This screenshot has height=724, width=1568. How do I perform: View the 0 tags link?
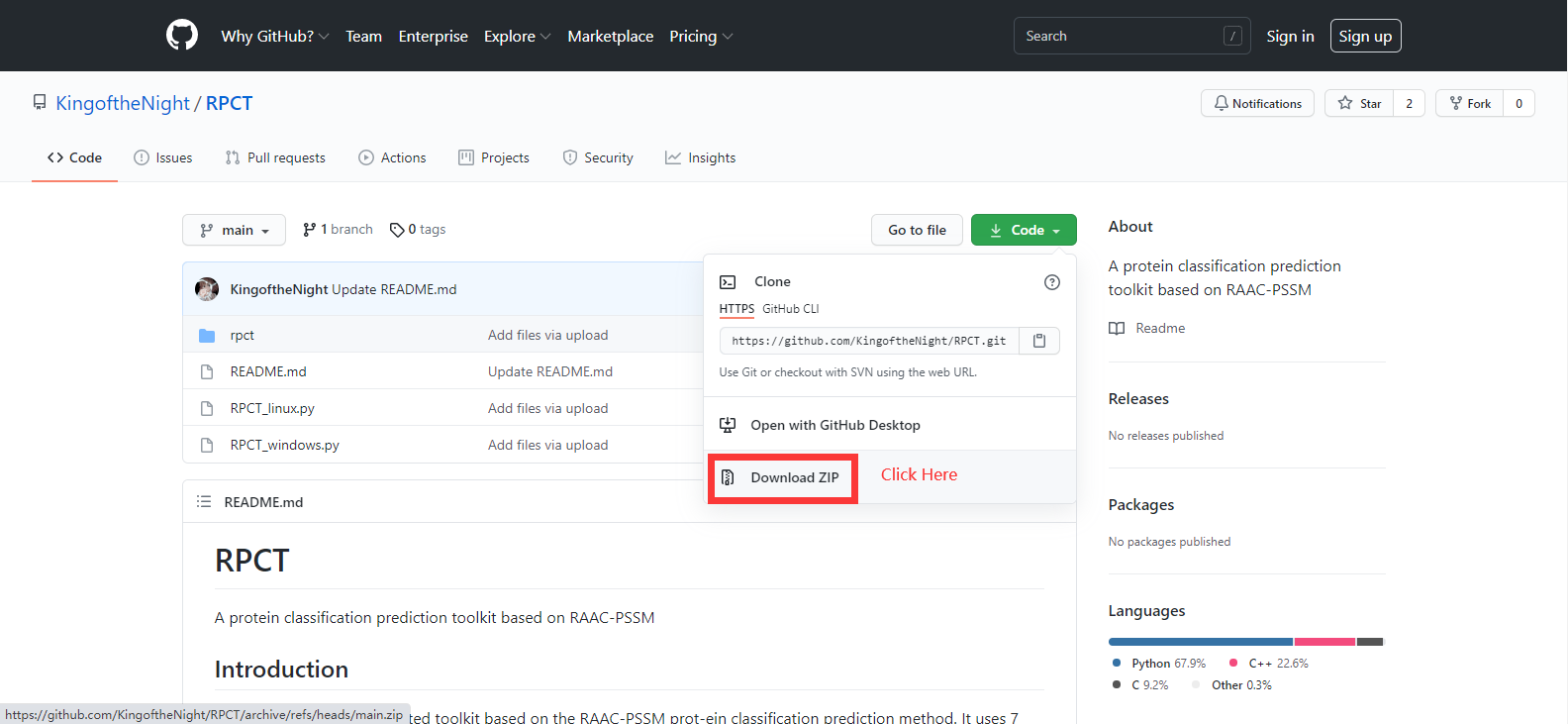point(418,230)
